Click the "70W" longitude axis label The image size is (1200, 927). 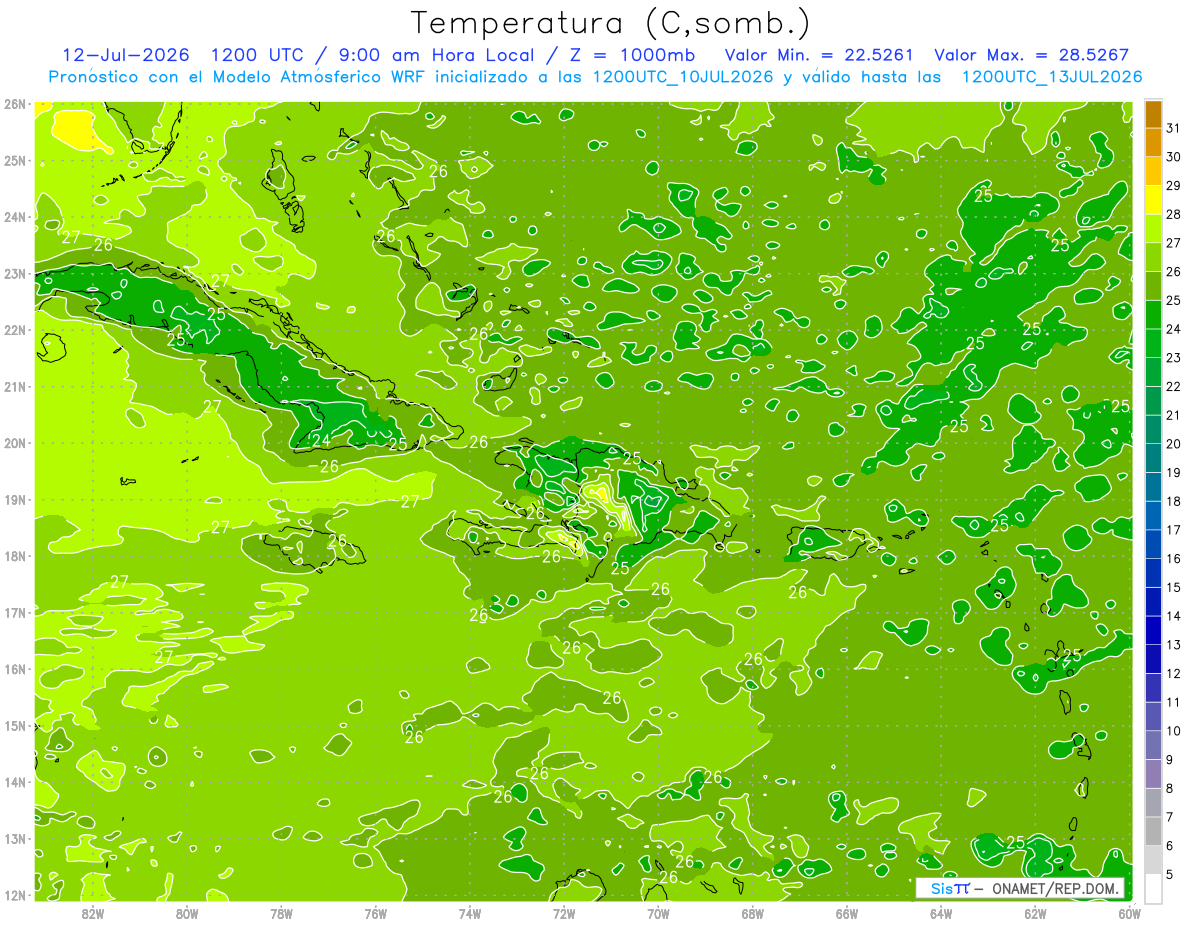tap(658, 913)
